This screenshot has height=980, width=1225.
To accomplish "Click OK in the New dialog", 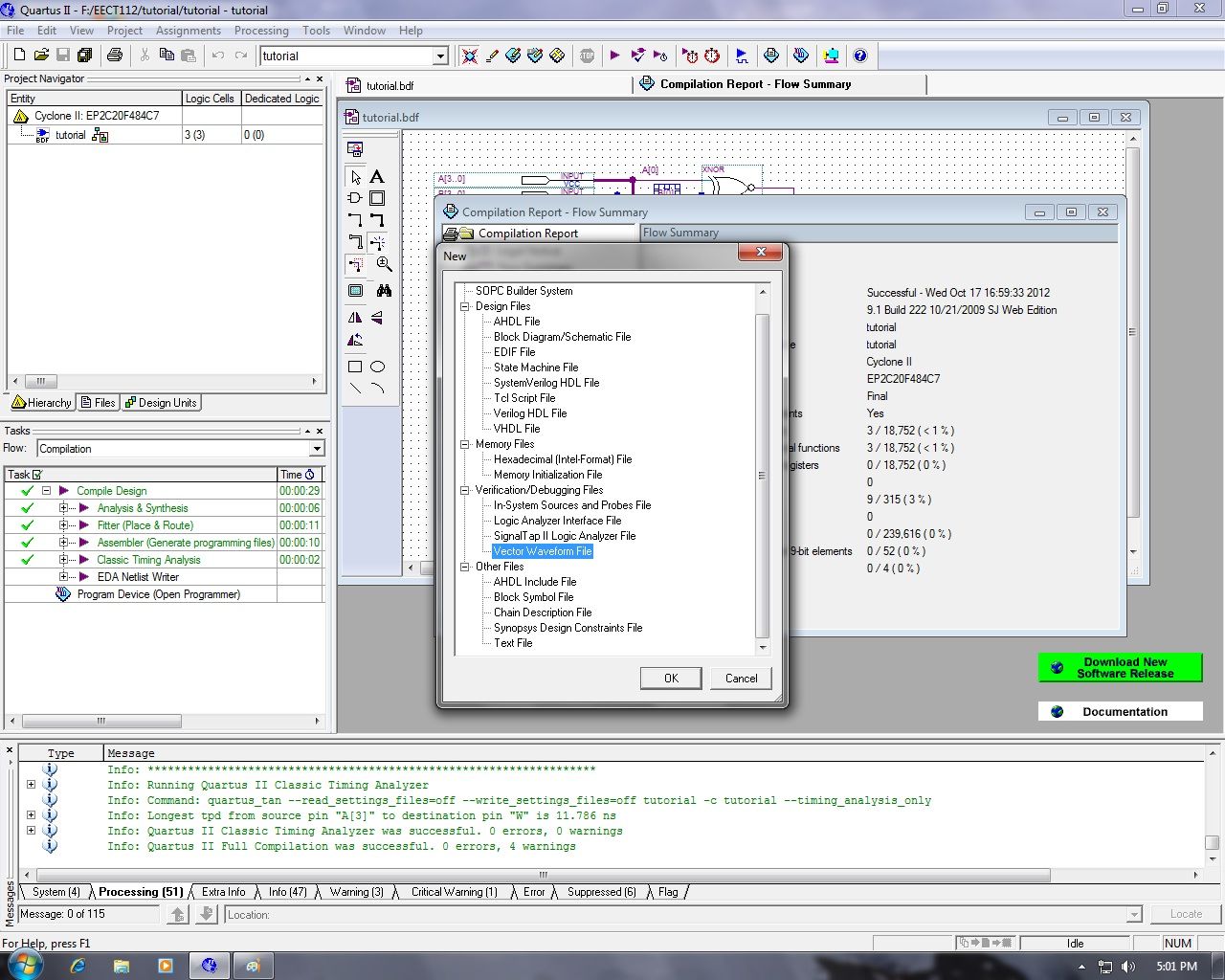I will click(x=671, y=678).
